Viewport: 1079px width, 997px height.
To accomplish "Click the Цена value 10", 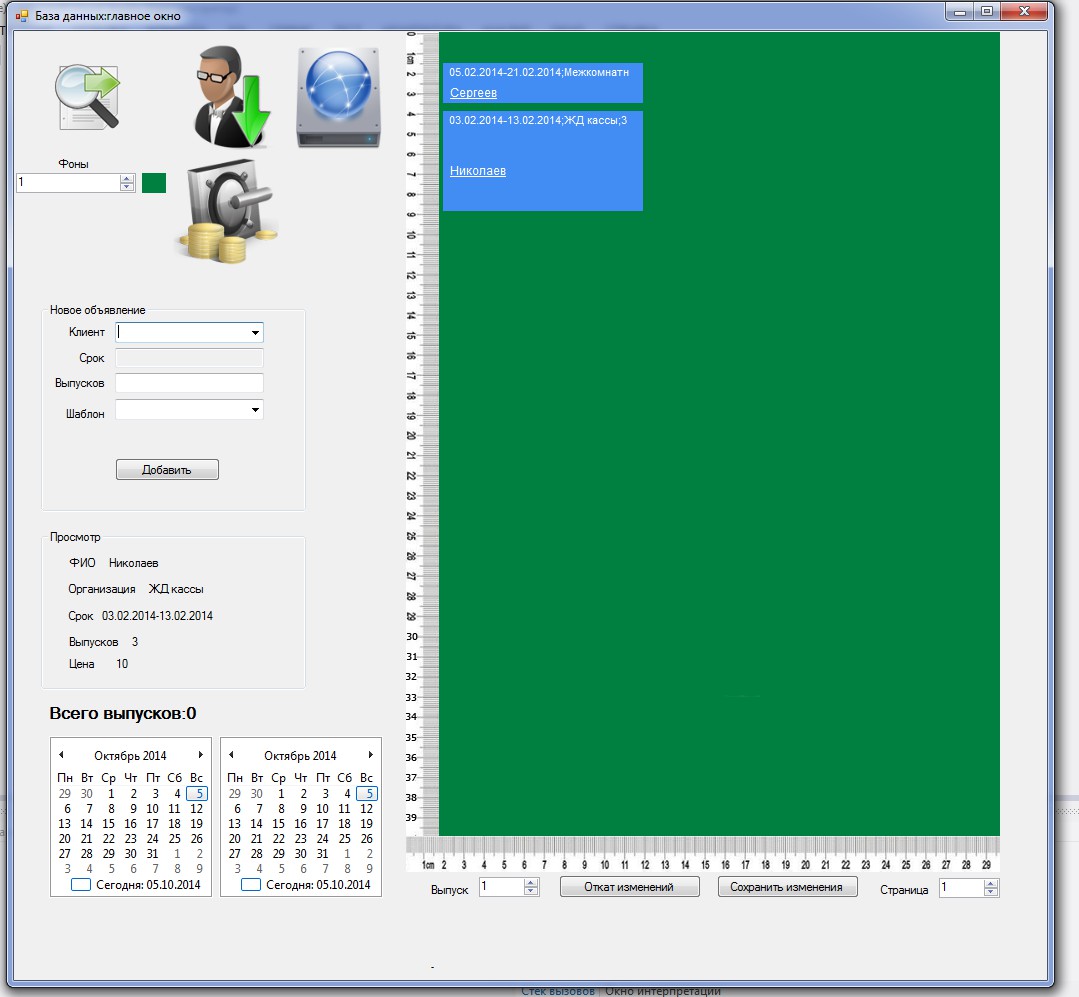I will (122, 664).
